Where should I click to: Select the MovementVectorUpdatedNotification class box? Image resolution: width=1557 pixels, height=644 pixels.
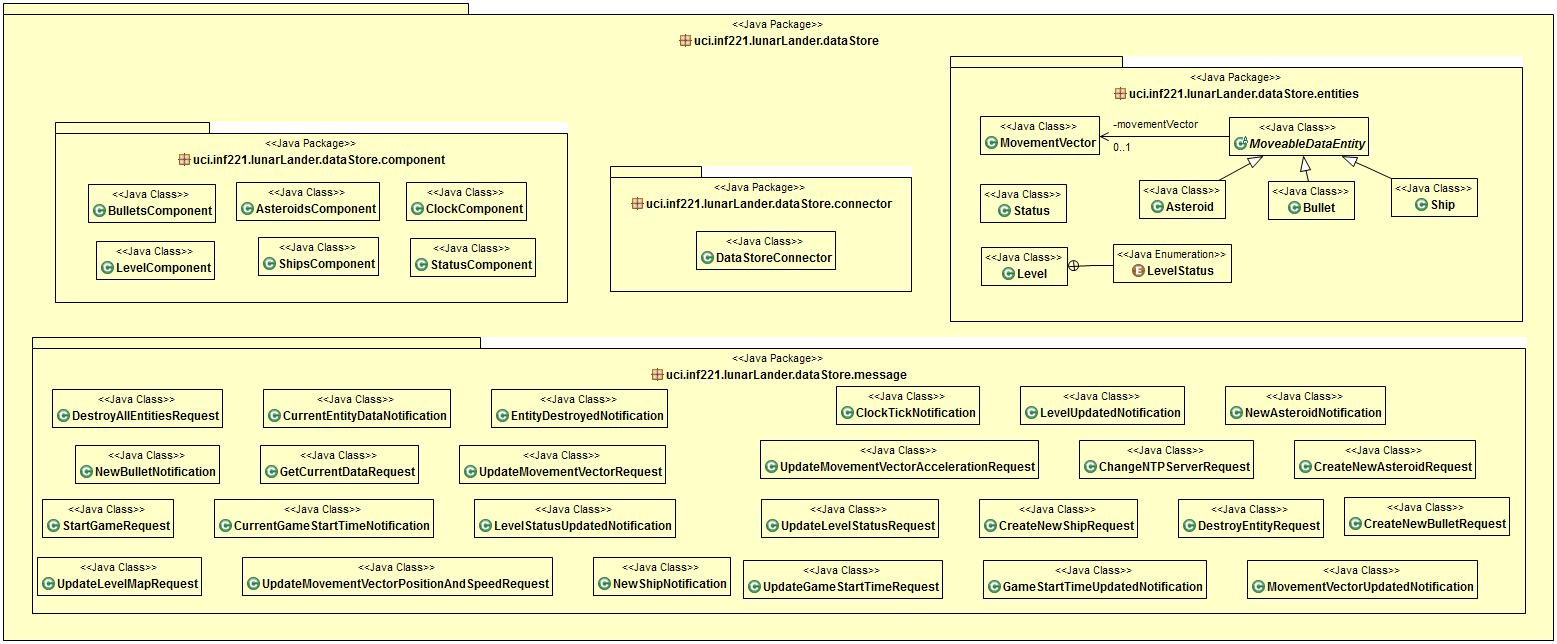click(1362, 579)
